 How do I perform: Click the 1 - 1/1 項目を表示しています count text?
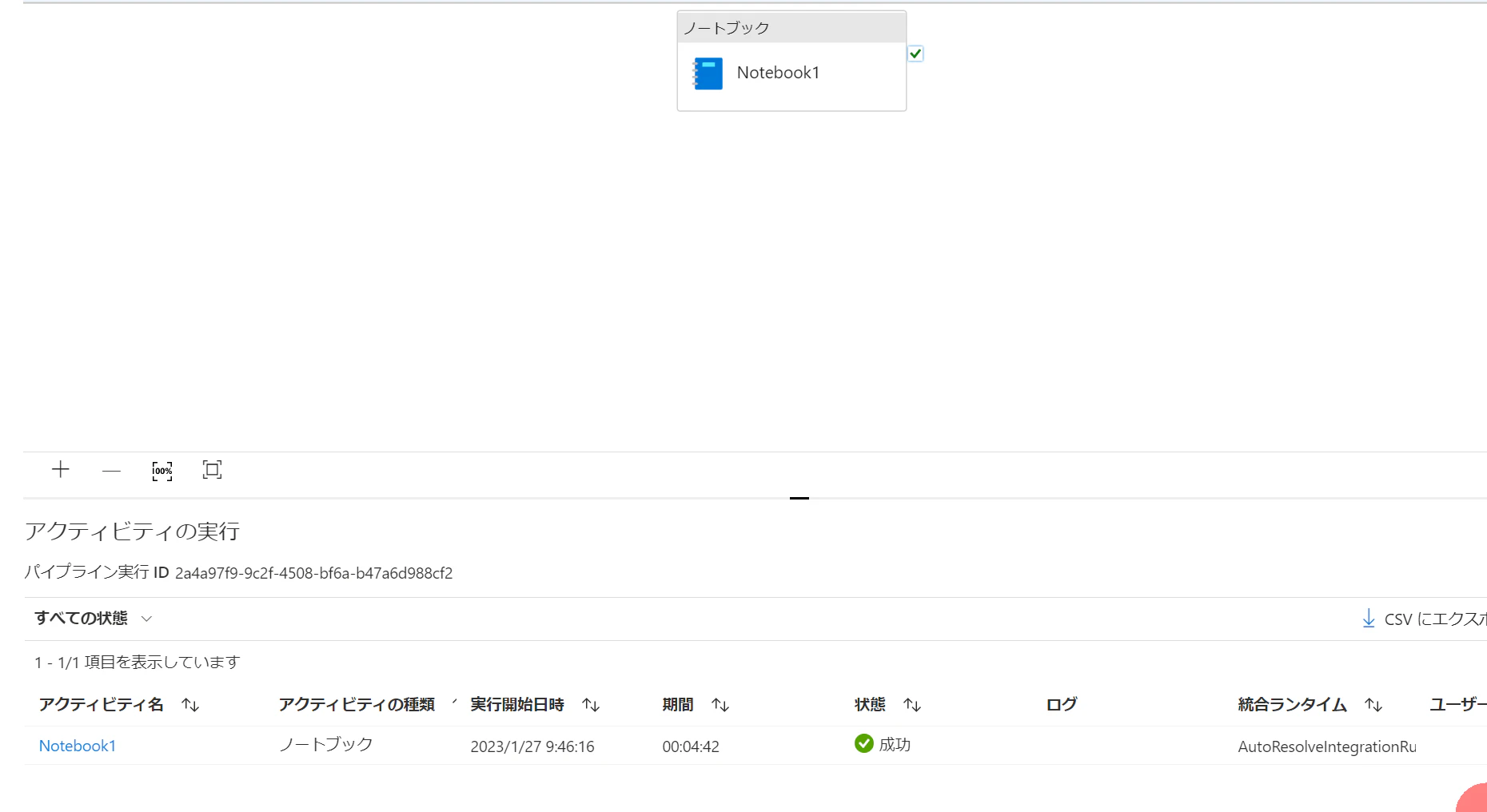click(x=137, y=662)
